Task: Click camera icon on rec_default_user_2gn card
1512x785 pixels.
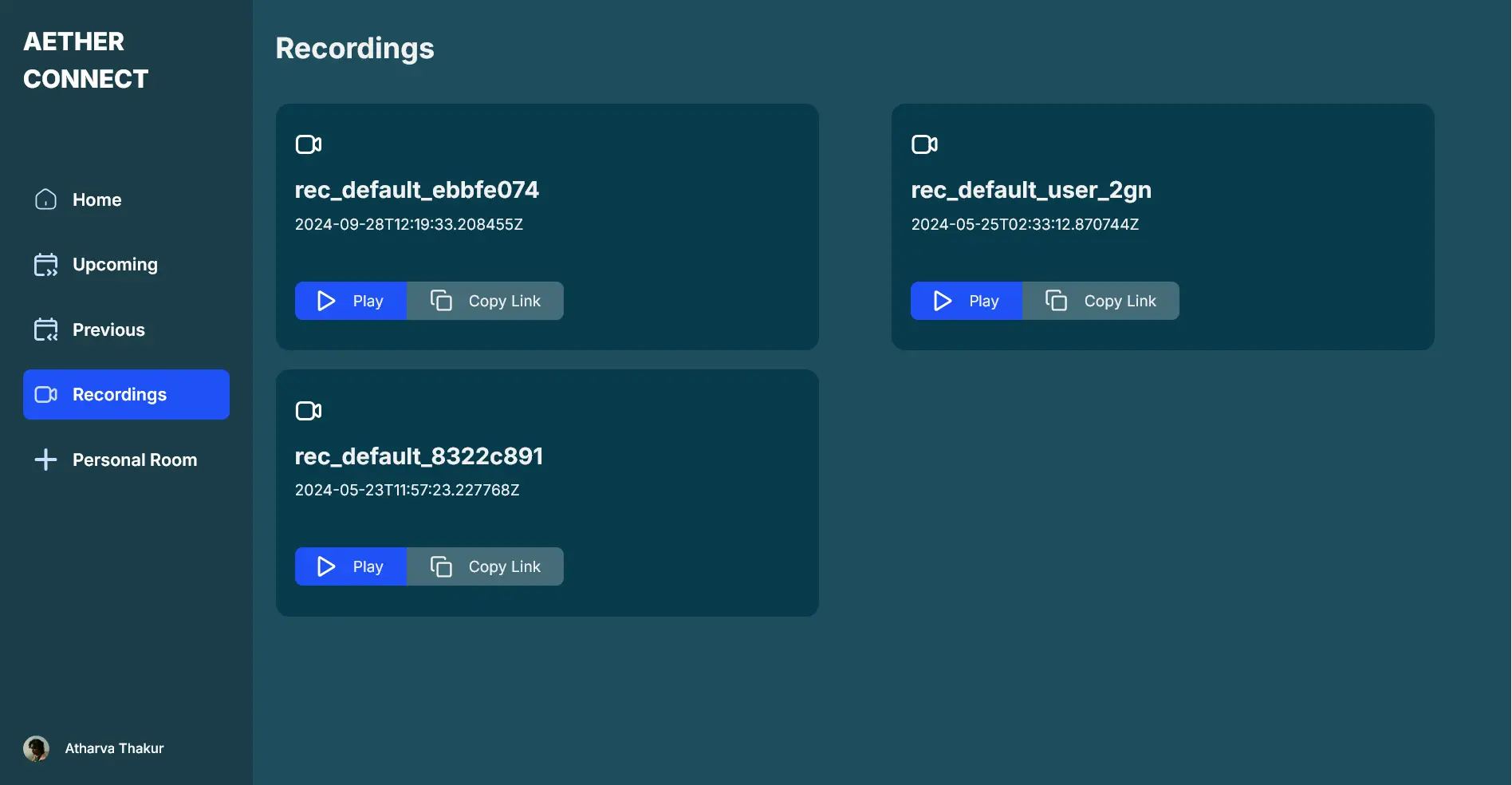Action: click(924, 144)
